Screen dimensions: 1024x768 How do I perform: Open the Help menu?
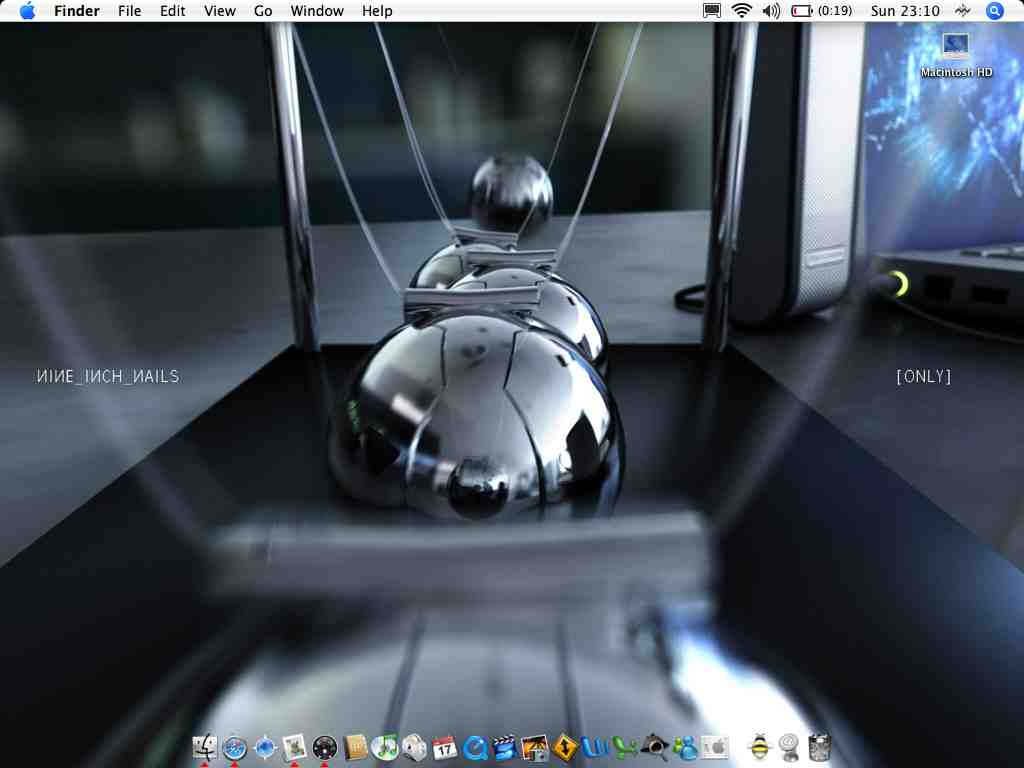pyautogui.click(x=377, y=11)
